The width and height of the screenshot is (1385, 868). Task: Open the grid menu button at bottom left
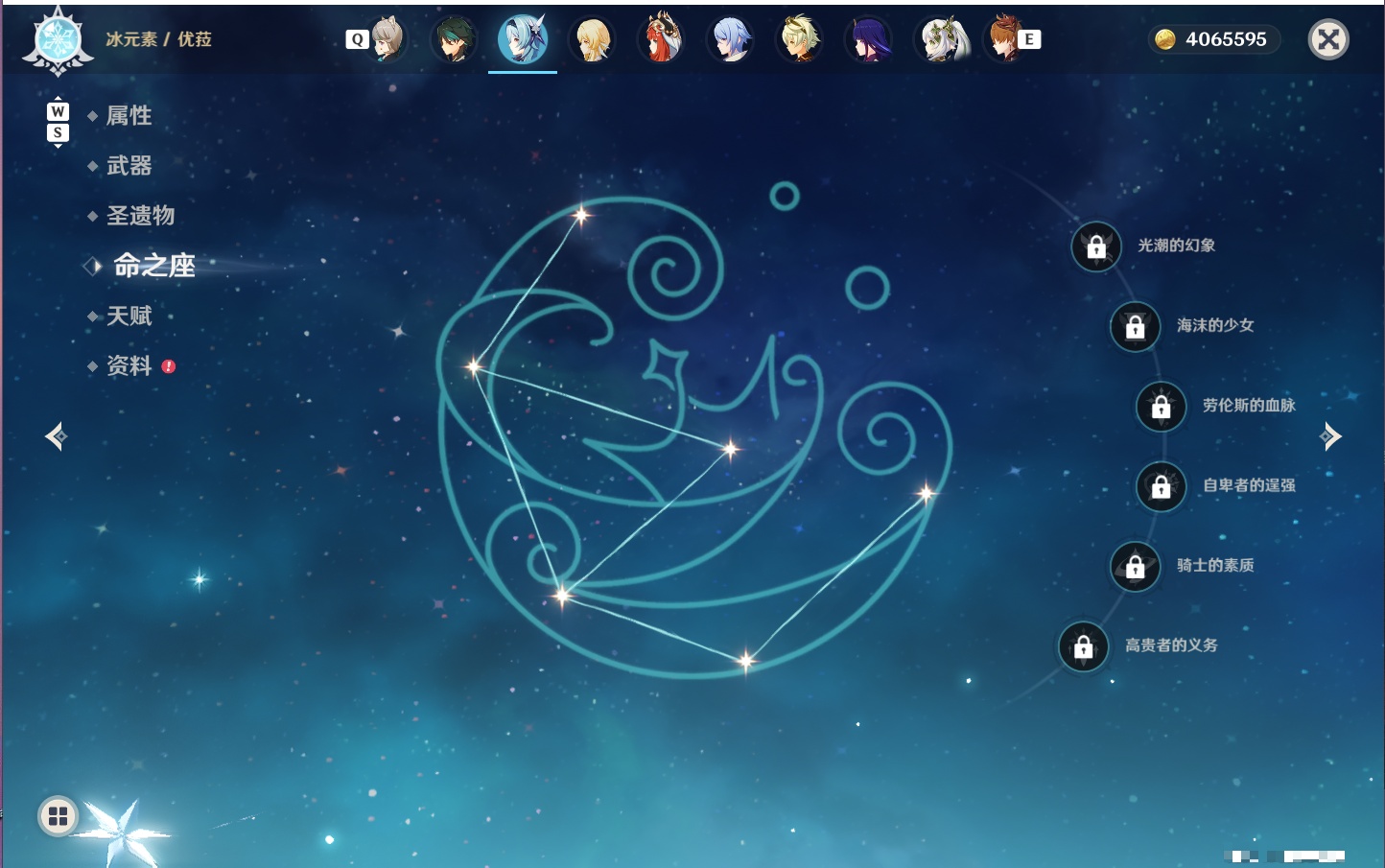pos(58,816)
